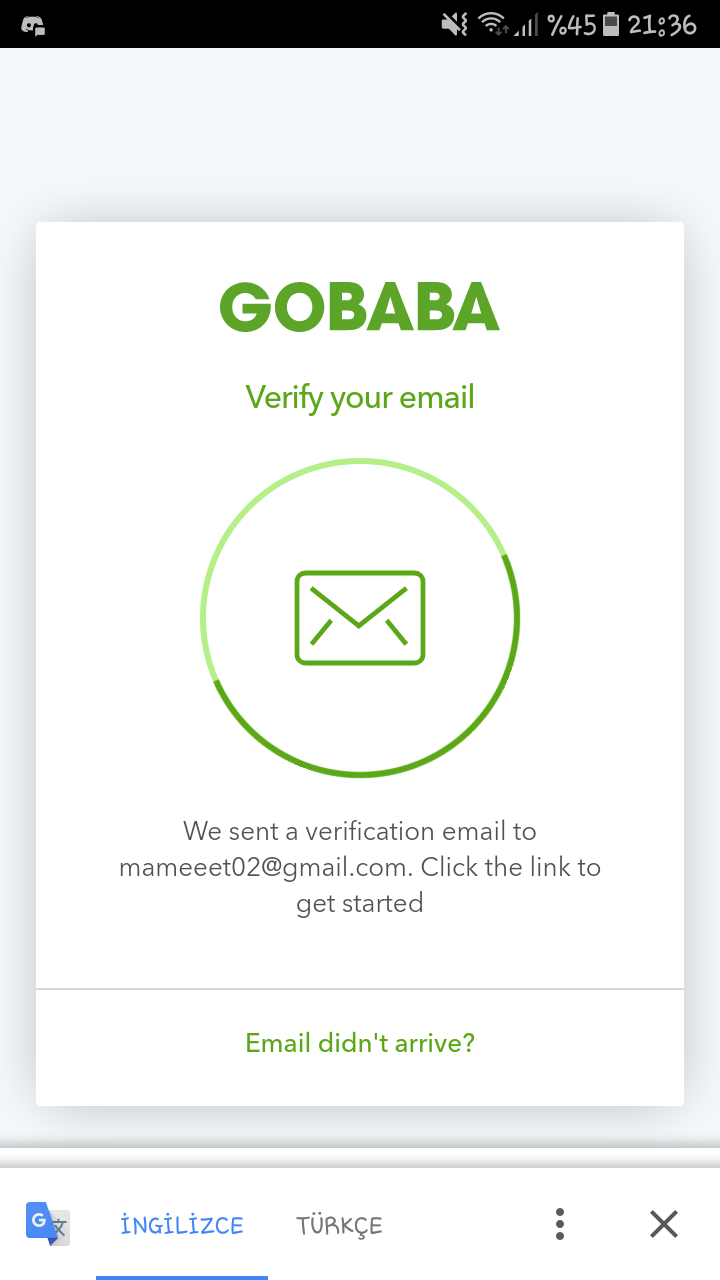This screenshot has width=720, height=1280.
Task: Close the translation bar with X
Action: tap(664, 1224)
